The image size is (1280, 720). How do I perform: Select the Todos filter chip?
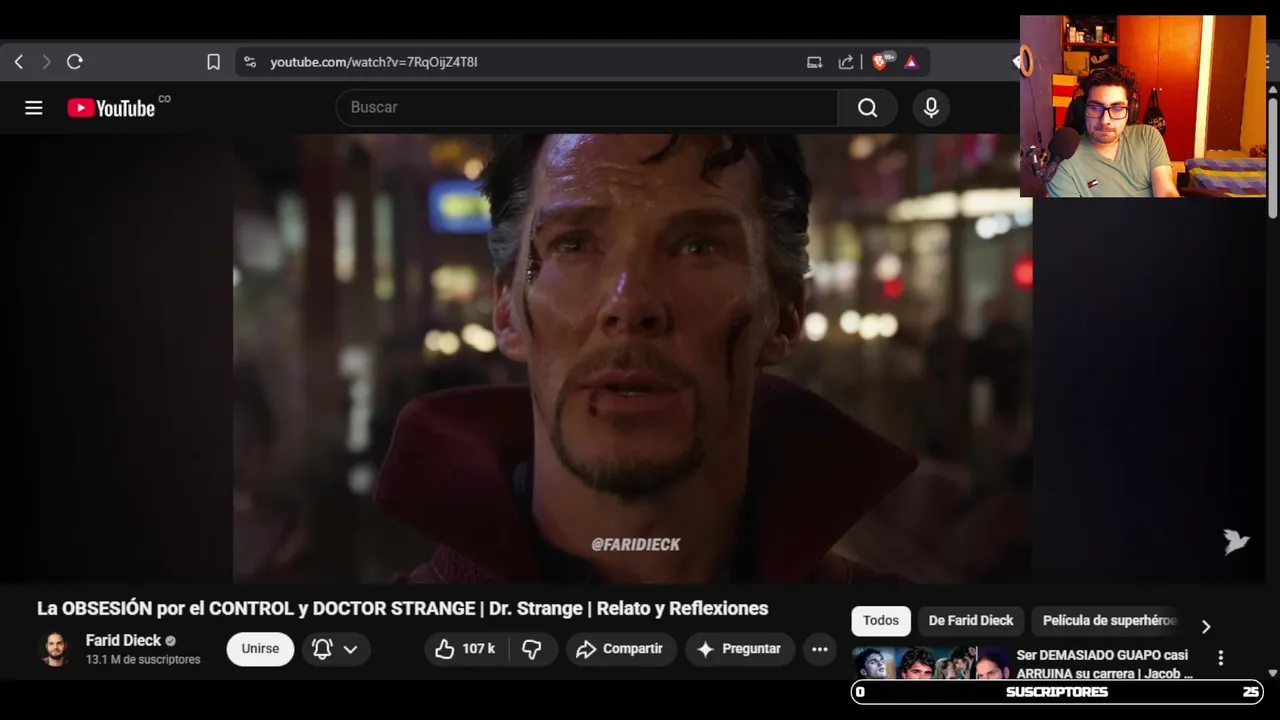coord(881,621)
